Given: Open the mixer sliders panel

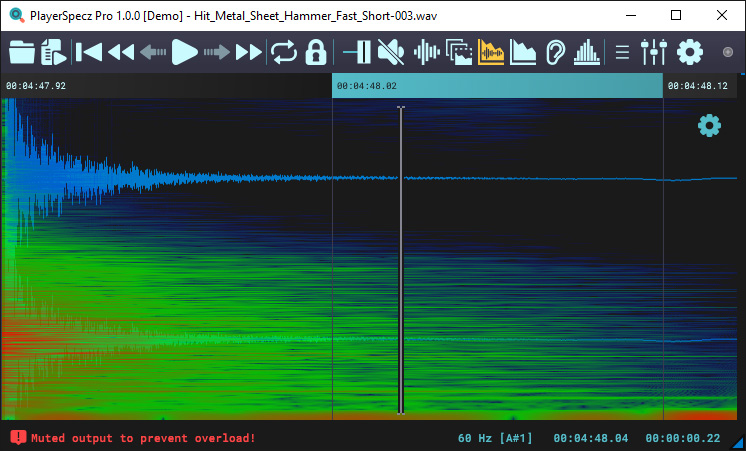Looking at the screenshot, I should pyautogui.click(x=653, y=51).
